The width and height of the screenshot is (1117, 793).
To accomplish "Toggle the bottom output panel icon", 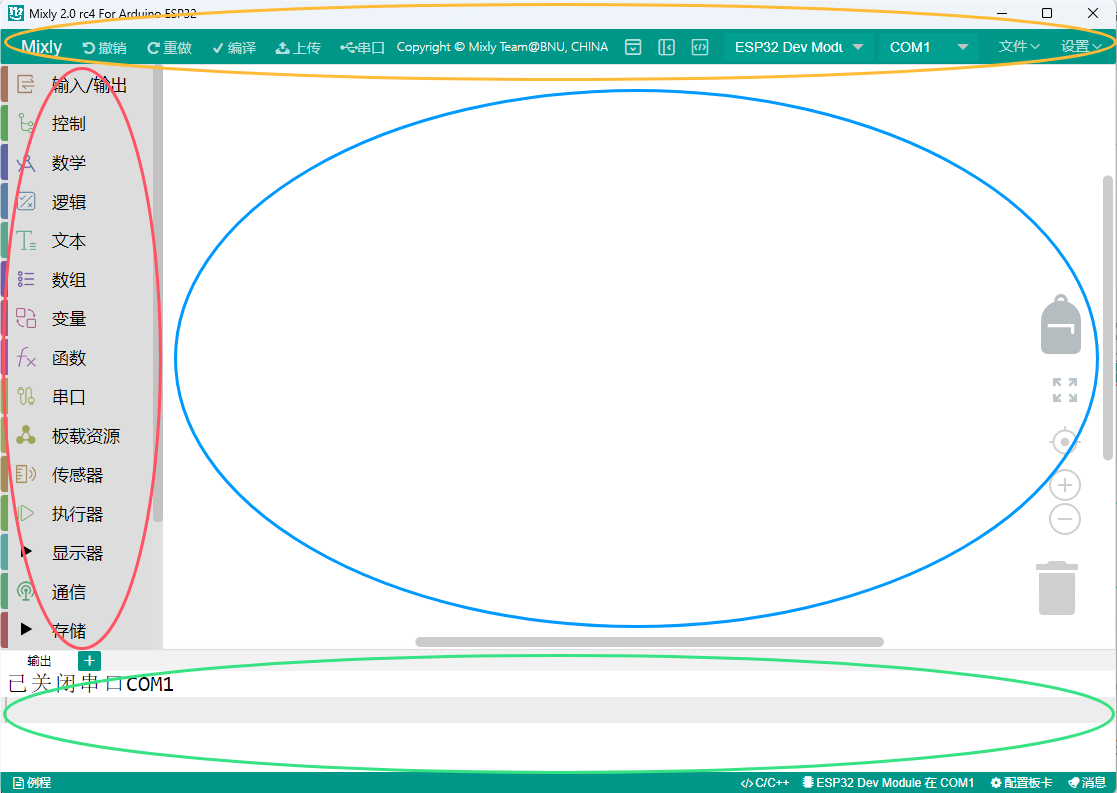I will [632, 47].
